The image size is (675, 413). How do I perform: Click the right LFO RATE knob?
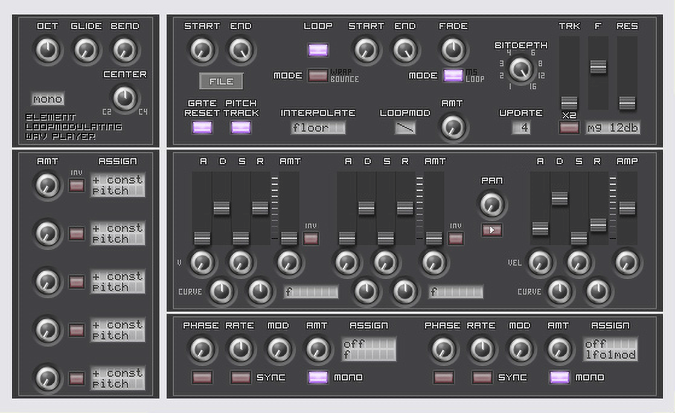coord(482,349)
